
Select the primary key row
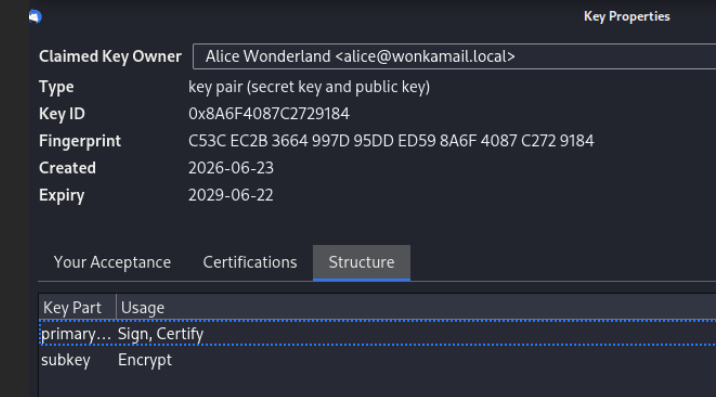click(378, 333)
